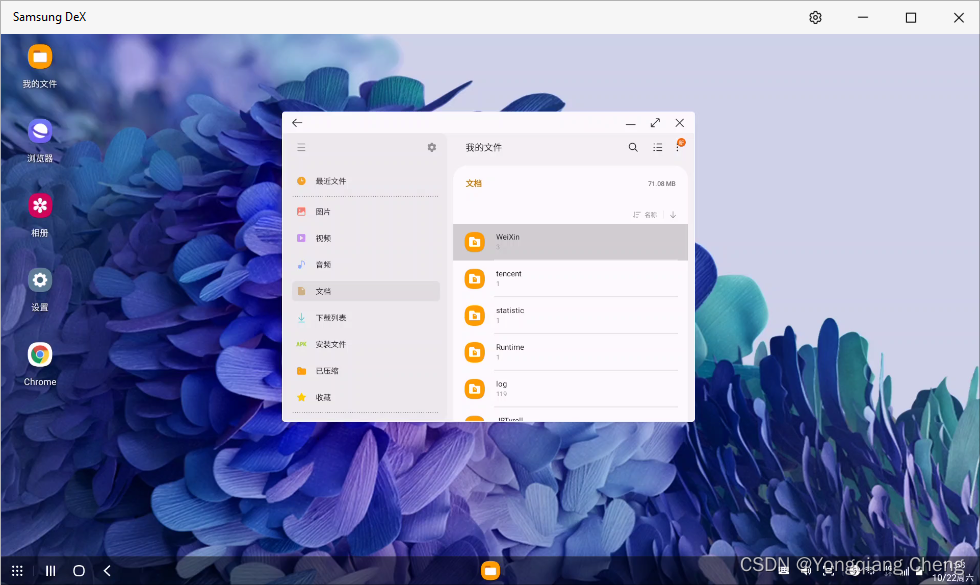980x585 pixels.
Task: Select 文档 category in the sidebar
Action: 366,291
